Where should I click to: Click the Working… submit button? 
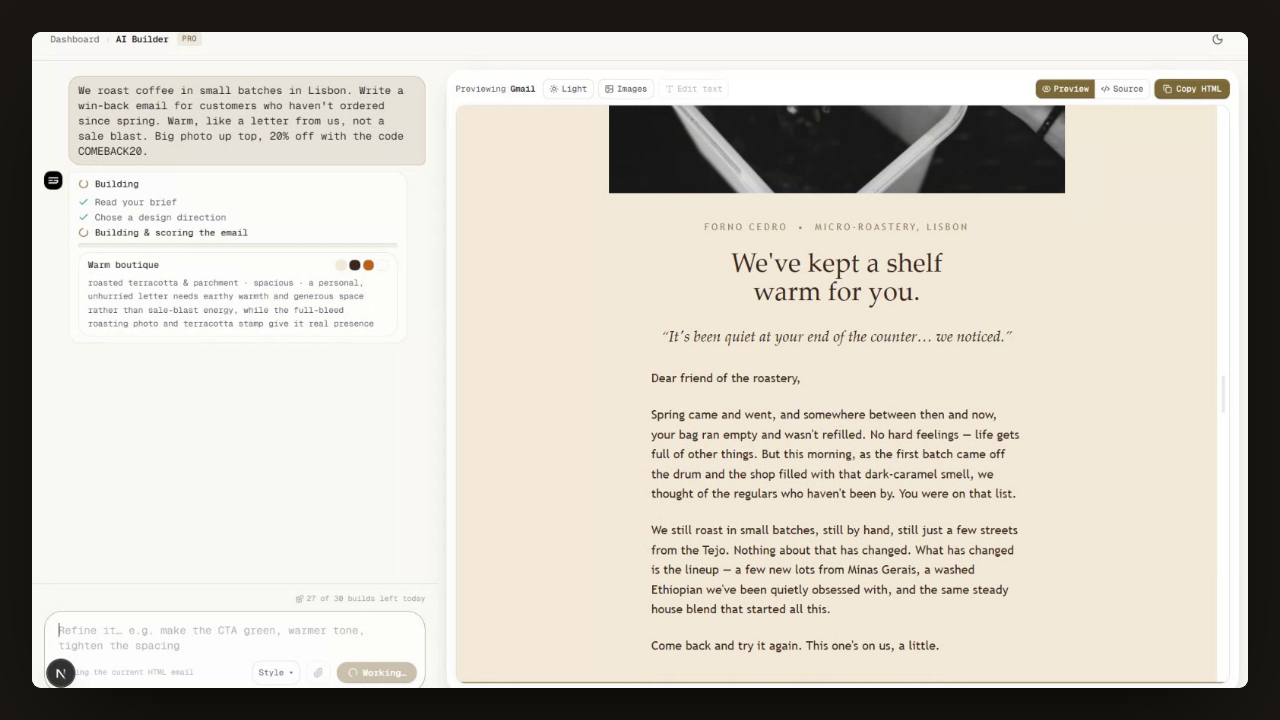pos(377,673)
